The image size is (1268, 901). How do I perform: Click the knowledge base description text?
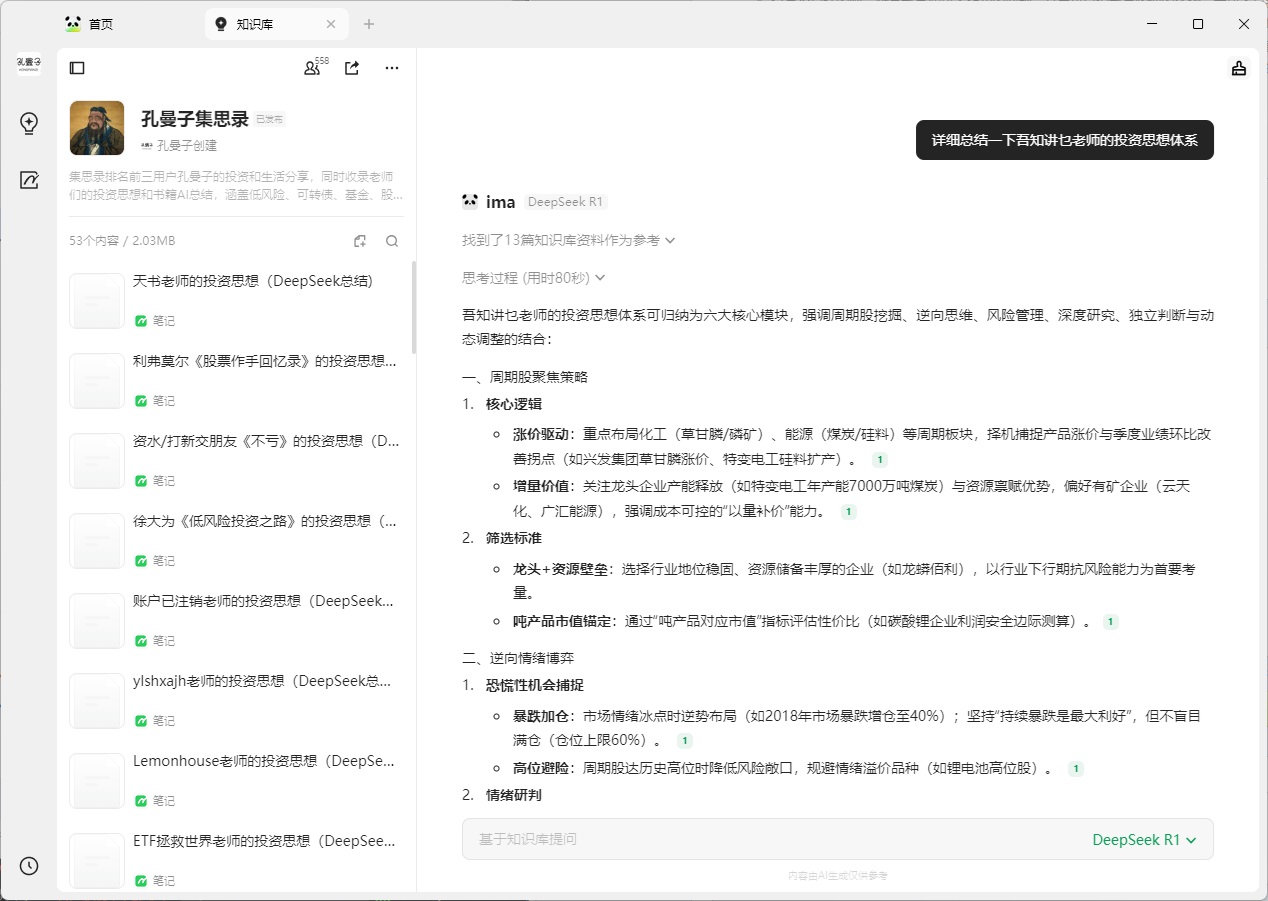click(236, 185)
